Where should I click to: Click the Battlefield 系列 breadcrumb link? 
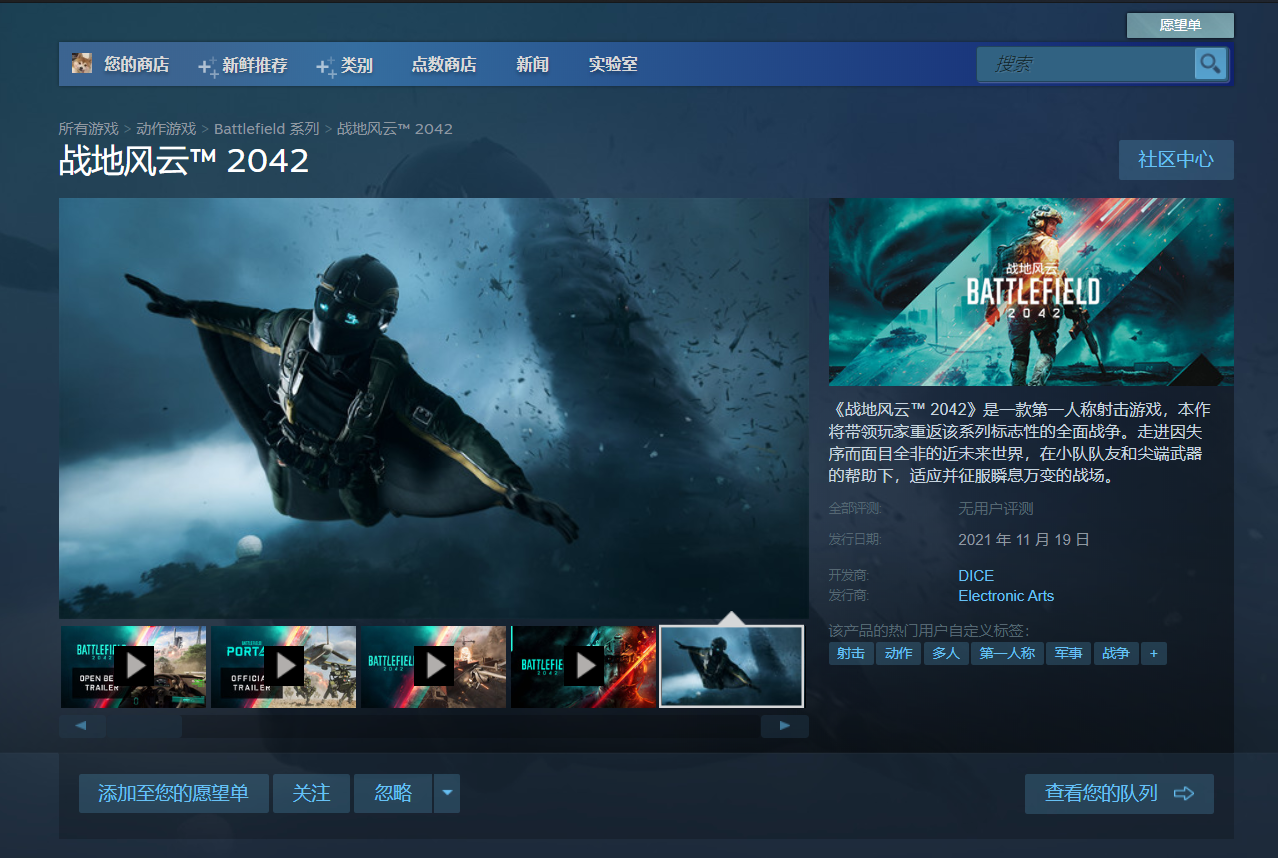tap(266, 129)
